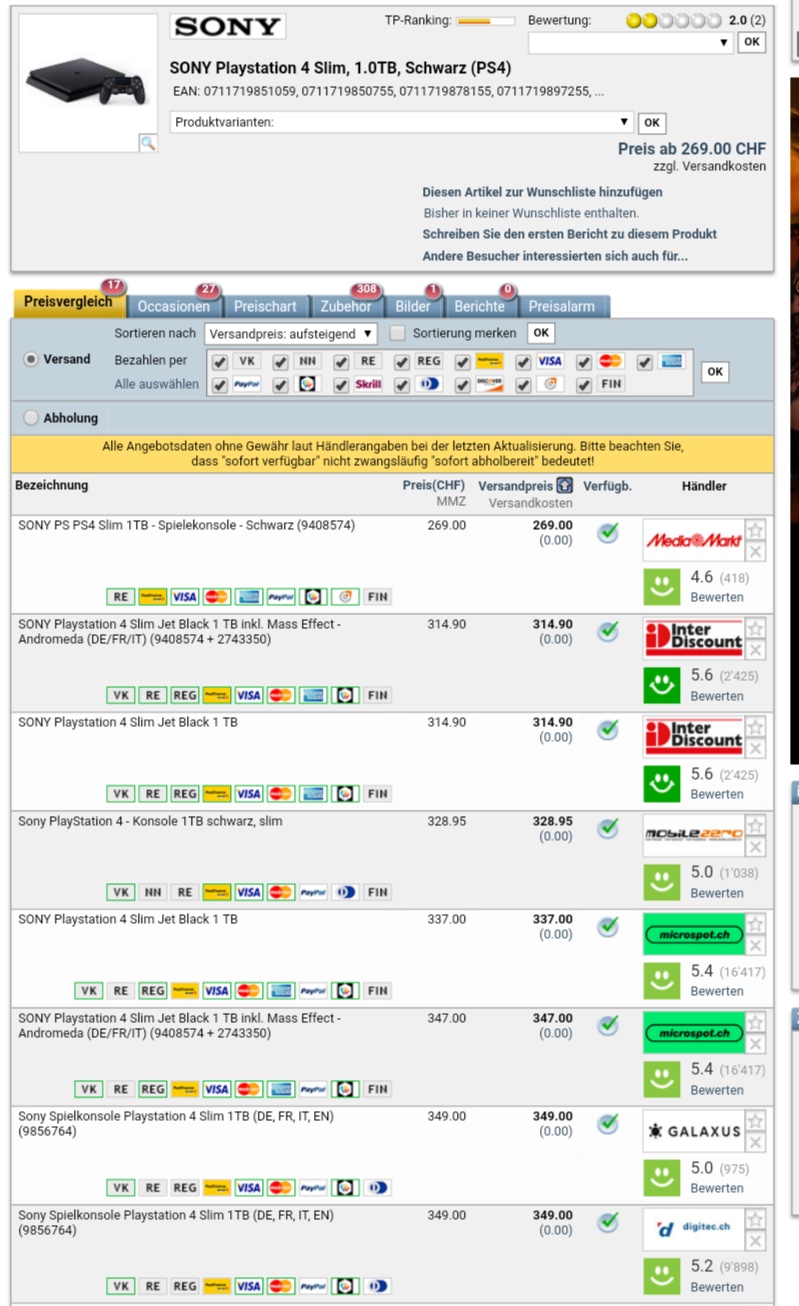
Task: Confirm payment filters with OK button
Action: 715,371
